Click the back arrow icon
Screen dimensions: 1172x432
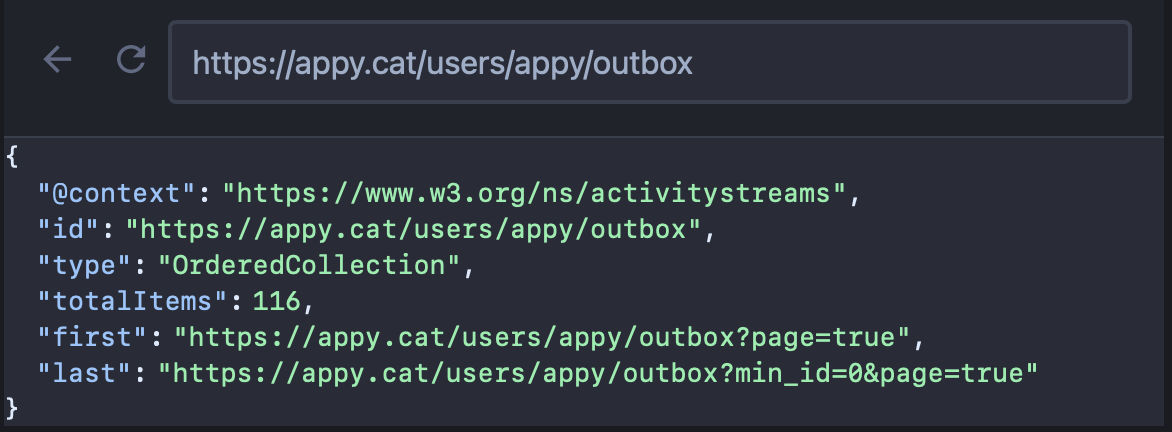58,60
